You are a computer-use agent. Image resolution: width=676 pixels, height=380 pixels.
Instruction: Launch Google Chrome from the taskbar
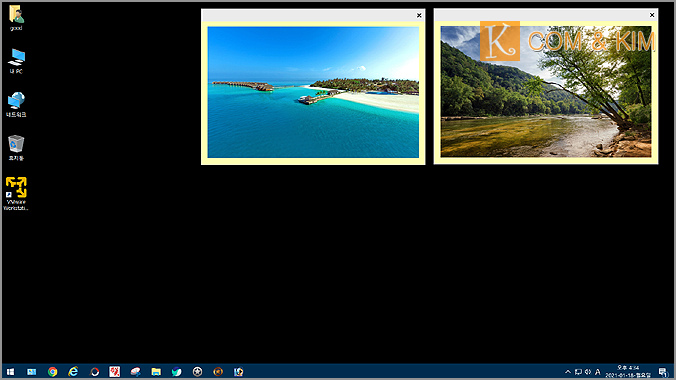tap(53, 371)
